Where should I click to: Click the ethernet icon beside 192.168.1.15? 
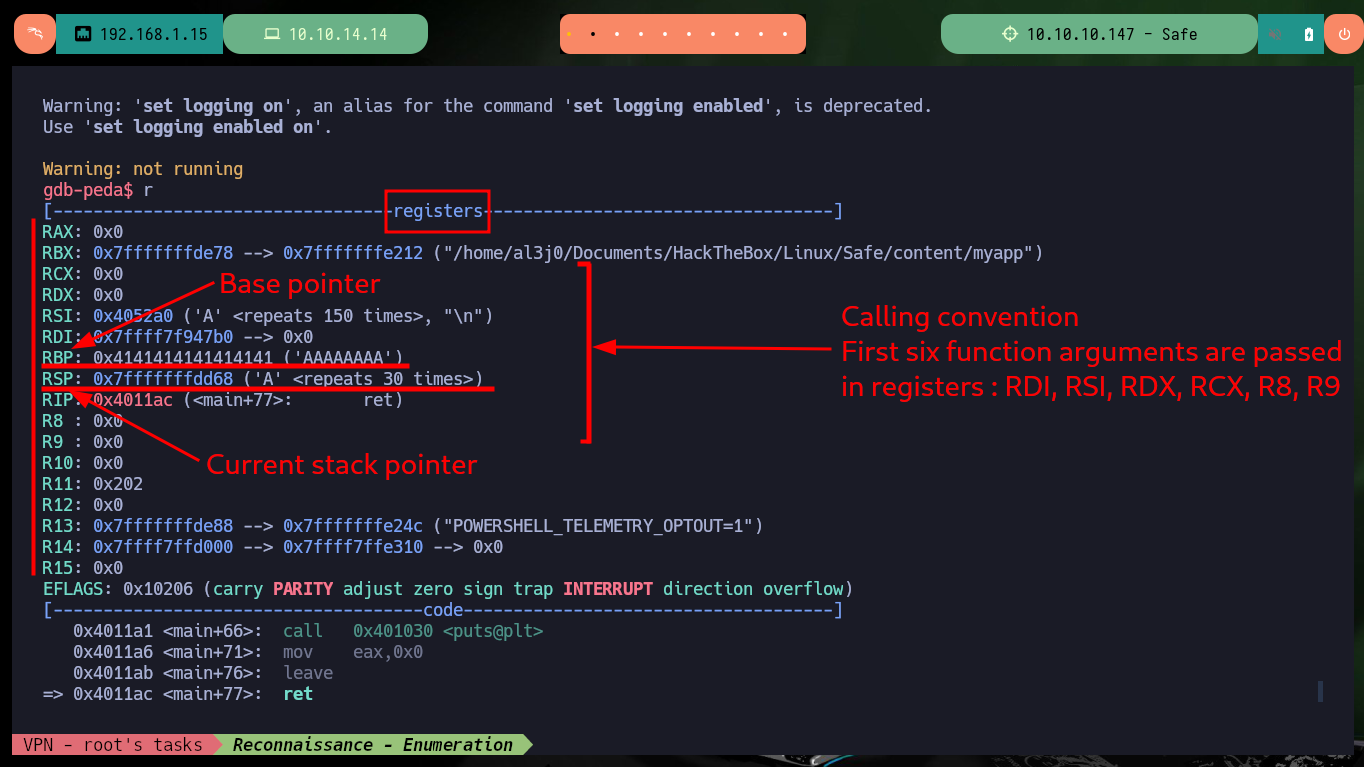tap(83, 34)
